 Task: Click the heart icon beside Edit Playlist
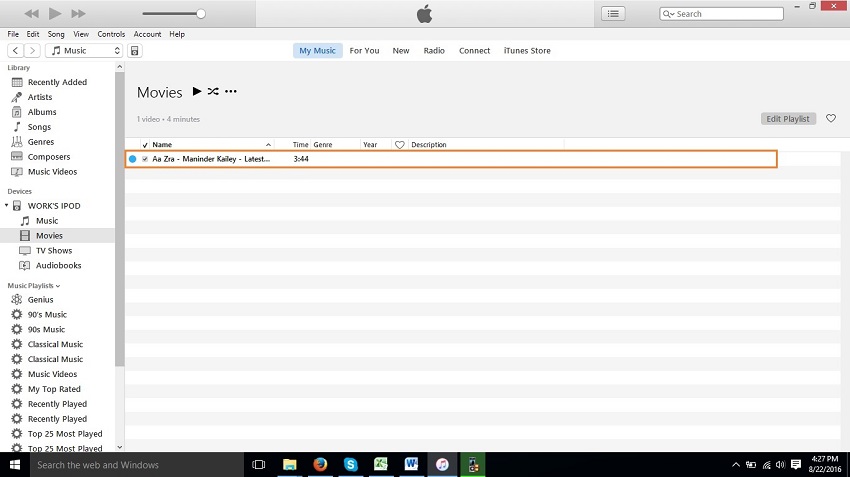click(x=830, y=119)
